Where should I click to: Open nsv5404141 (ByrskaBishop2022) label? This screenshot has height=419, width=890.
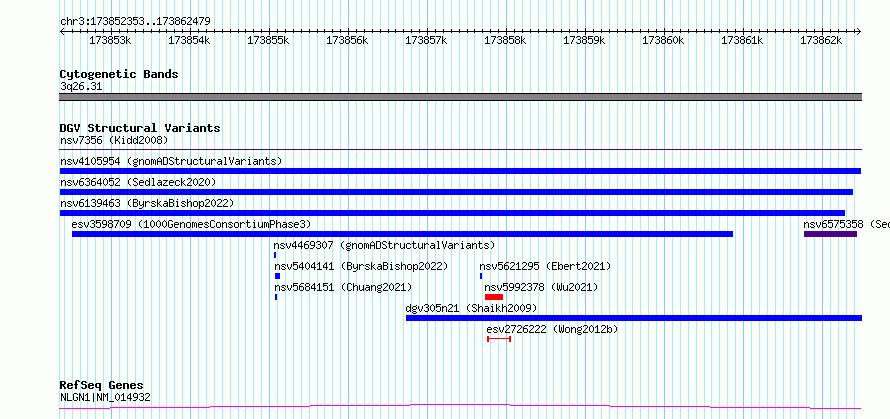pyautogui.click(x=362, y=266)
